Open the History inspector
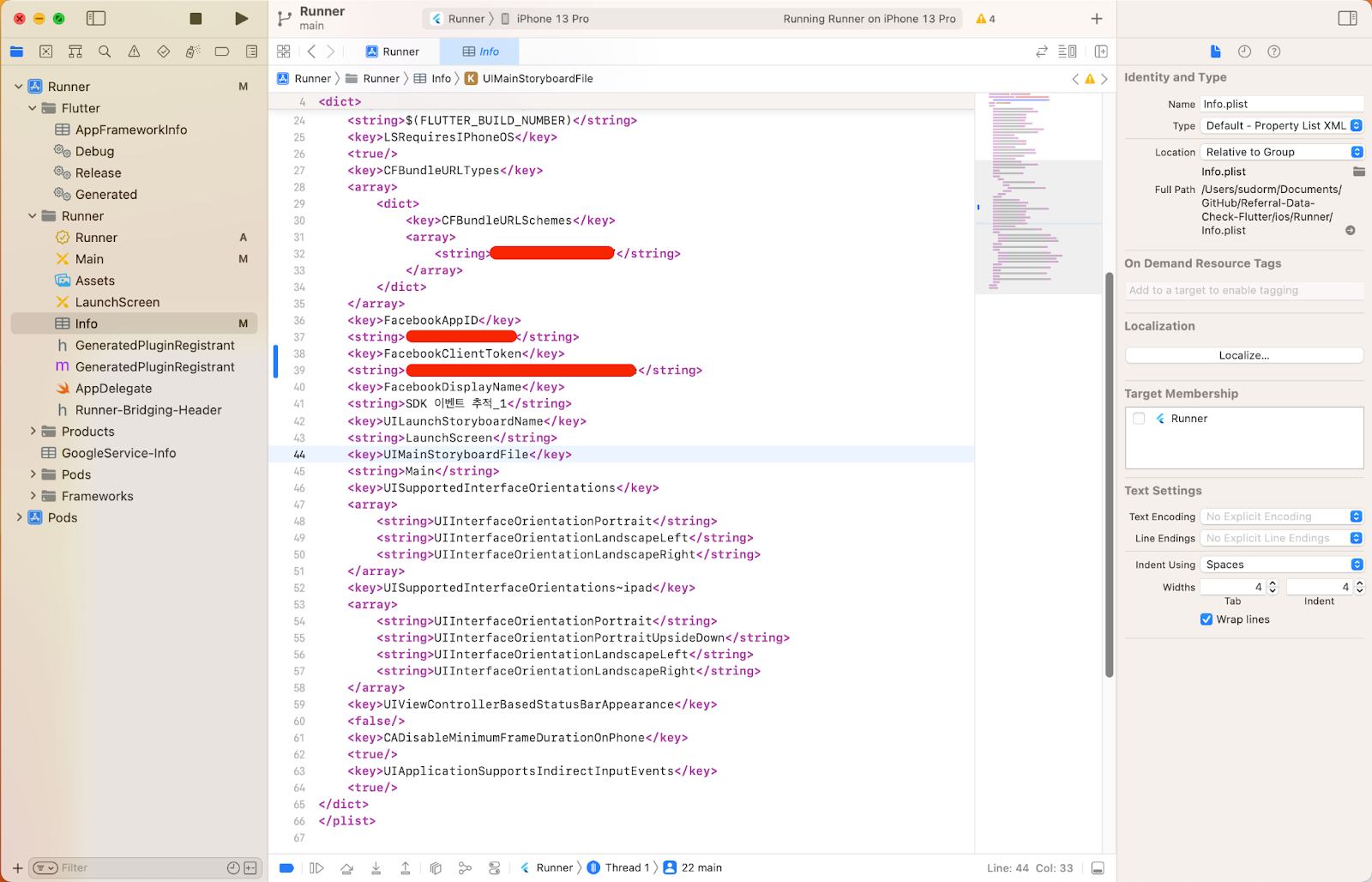1372x882 pixels. point(1244,51)
